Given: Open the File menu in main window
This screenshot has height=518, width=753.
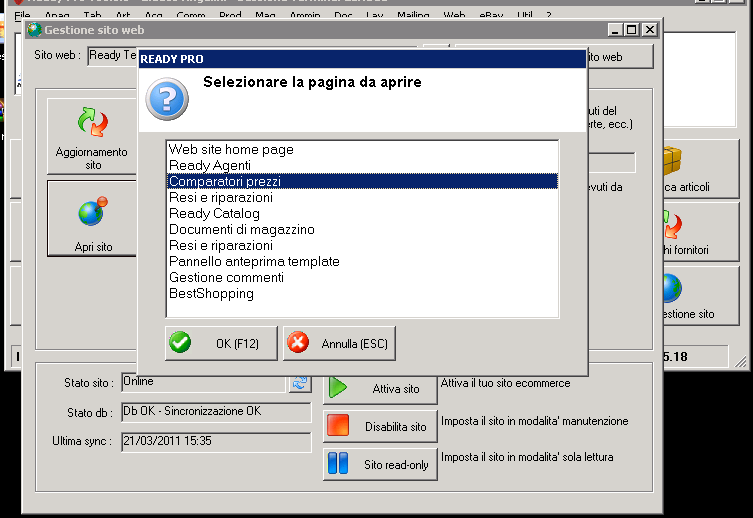Looking at the screenshot, I should coord(22,16).
